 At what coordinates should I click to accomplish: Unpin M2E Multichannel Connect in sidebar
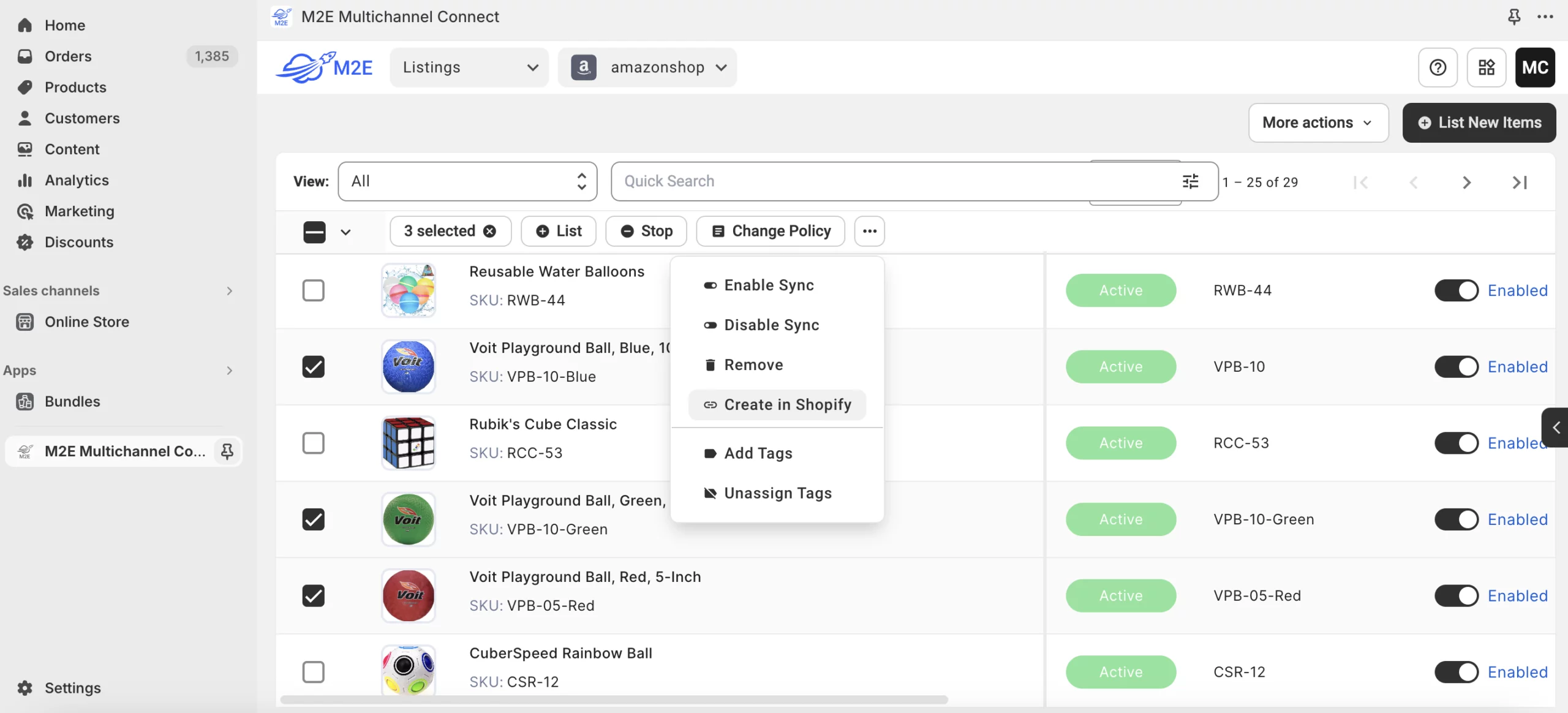[227, 451]
